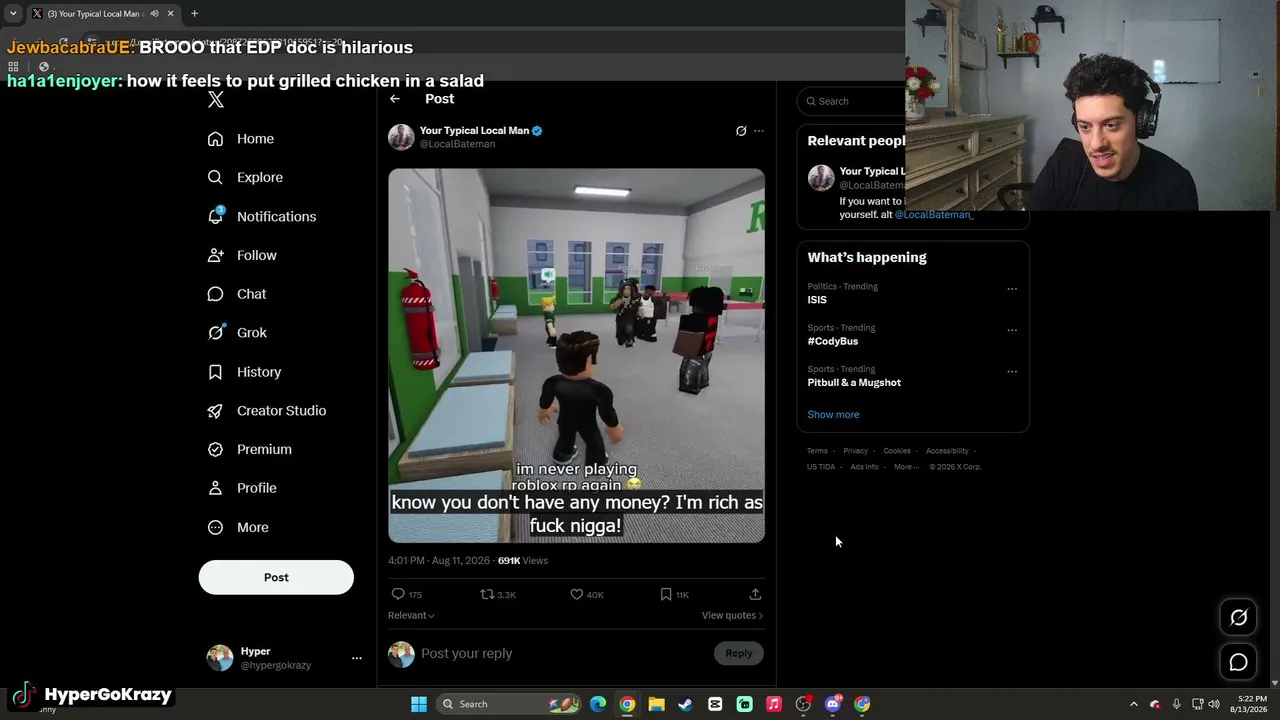
Task: Click the share upload icon on post
Action: 755,594
